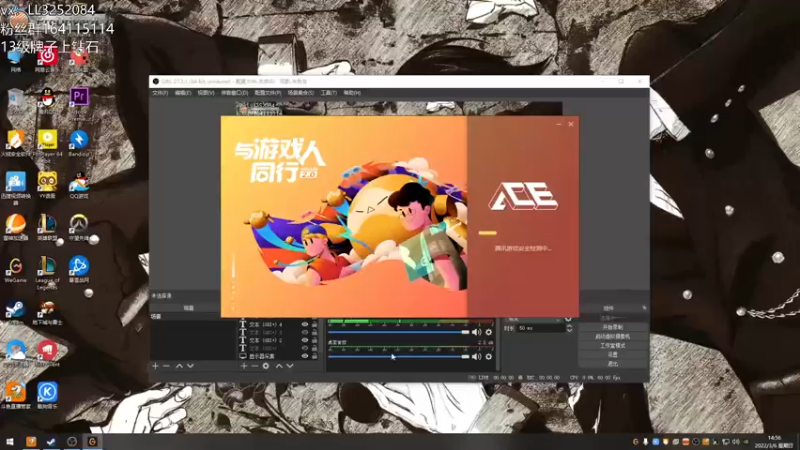Open the 视图(V) menu in OBS

pos(206,93)
